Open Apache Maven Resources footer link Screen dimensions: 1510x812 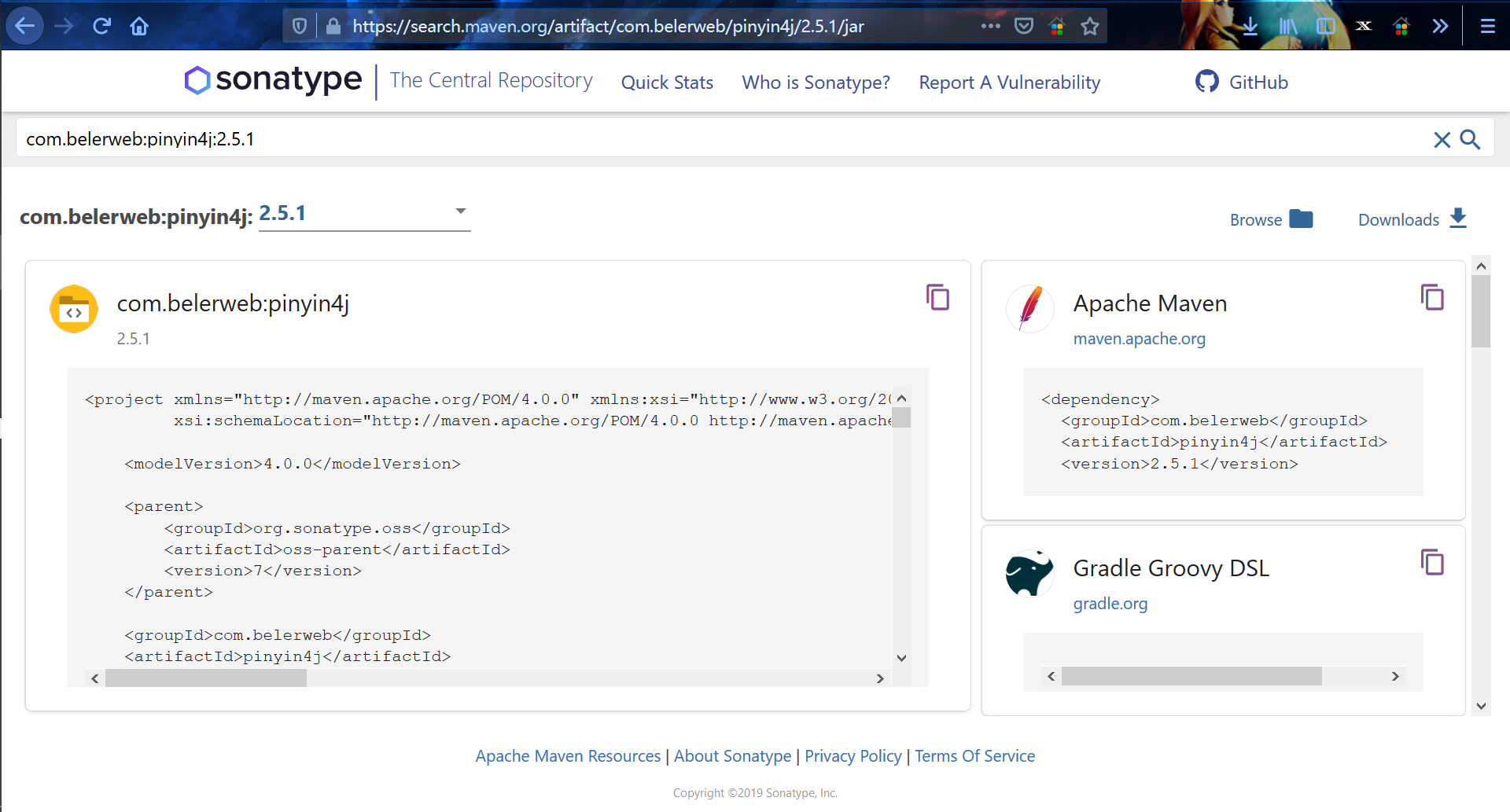[x=568, y=756]
